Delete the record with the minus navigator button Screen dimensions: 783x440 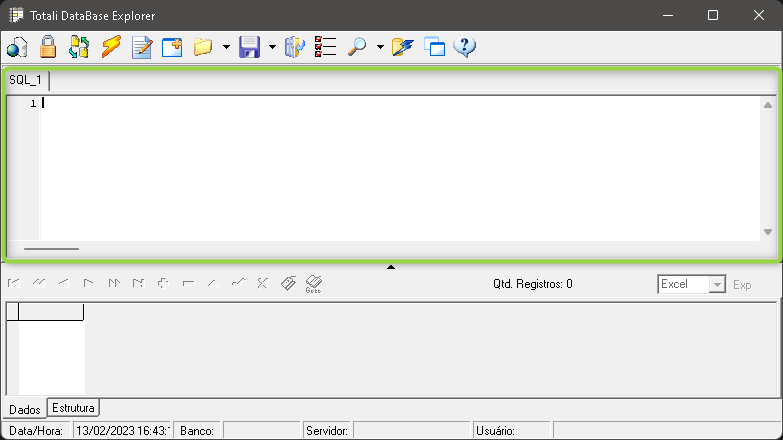pos(188,283)
